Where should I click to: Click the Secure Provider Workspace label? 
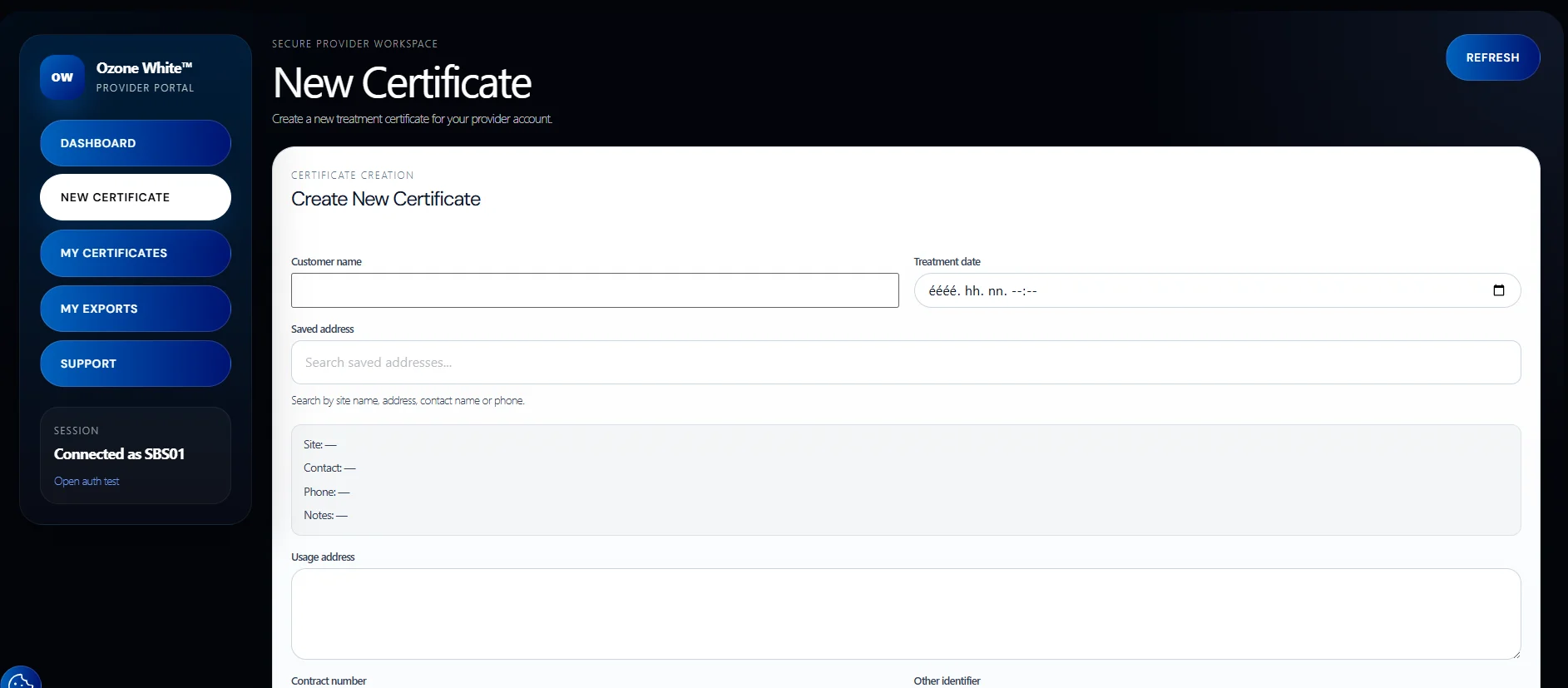tap(354, 43)
